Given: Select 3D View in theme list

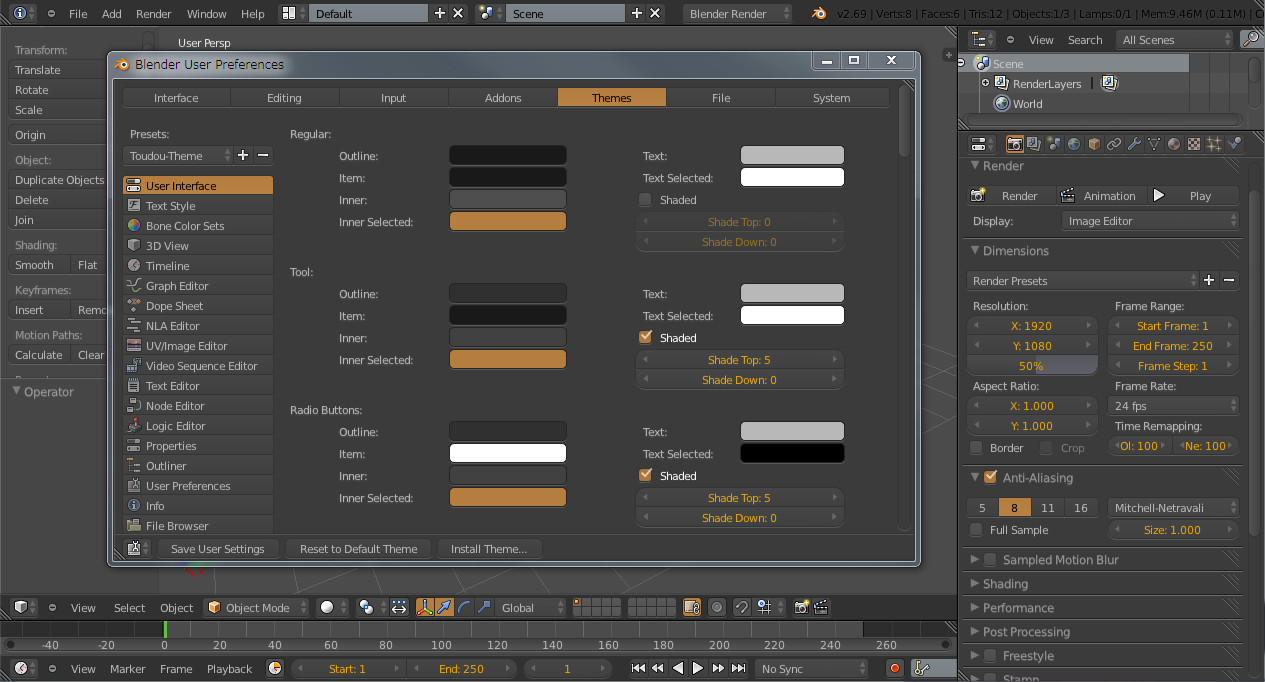Looking at the screenshot, I should pyautogui.click(x=198, y=245).
